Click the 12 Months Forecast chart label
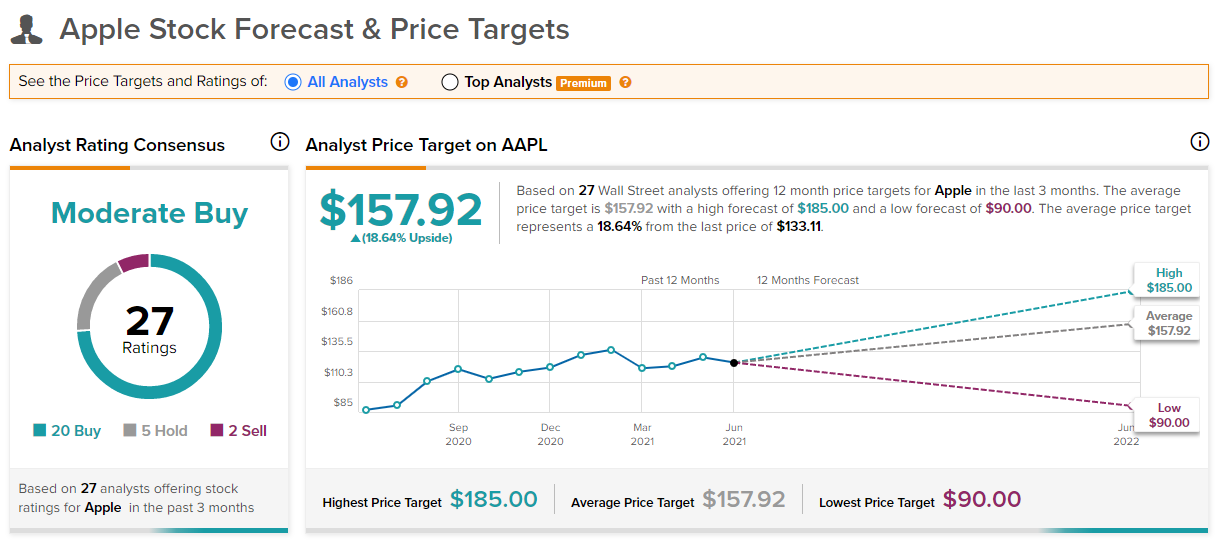This screenshot has height=545, width=1216. pos(808,280)
